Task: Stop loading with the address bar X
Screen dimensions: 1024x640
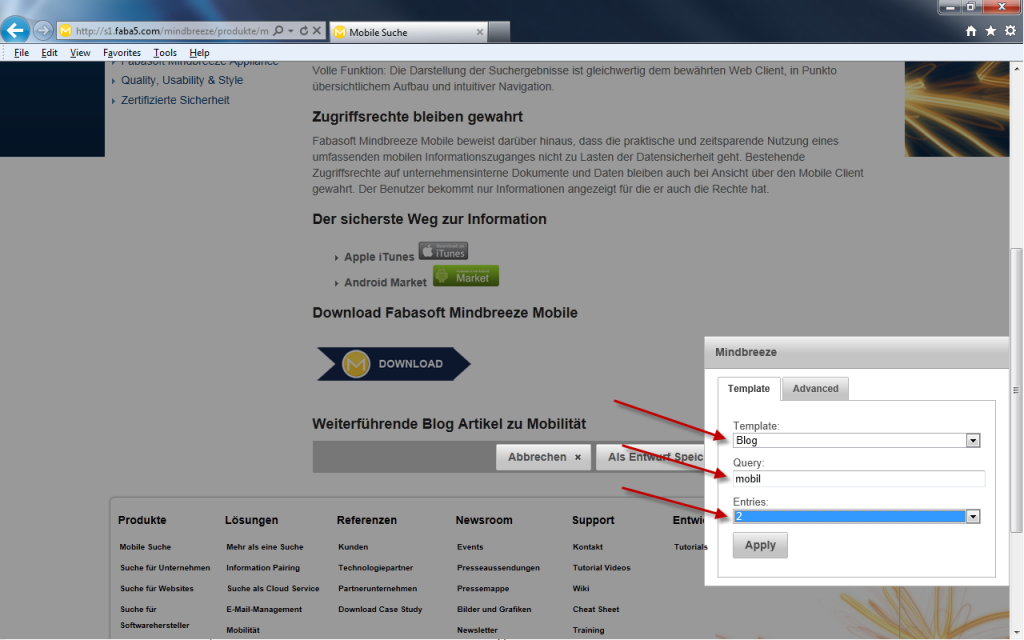Action: pos(317,31)
